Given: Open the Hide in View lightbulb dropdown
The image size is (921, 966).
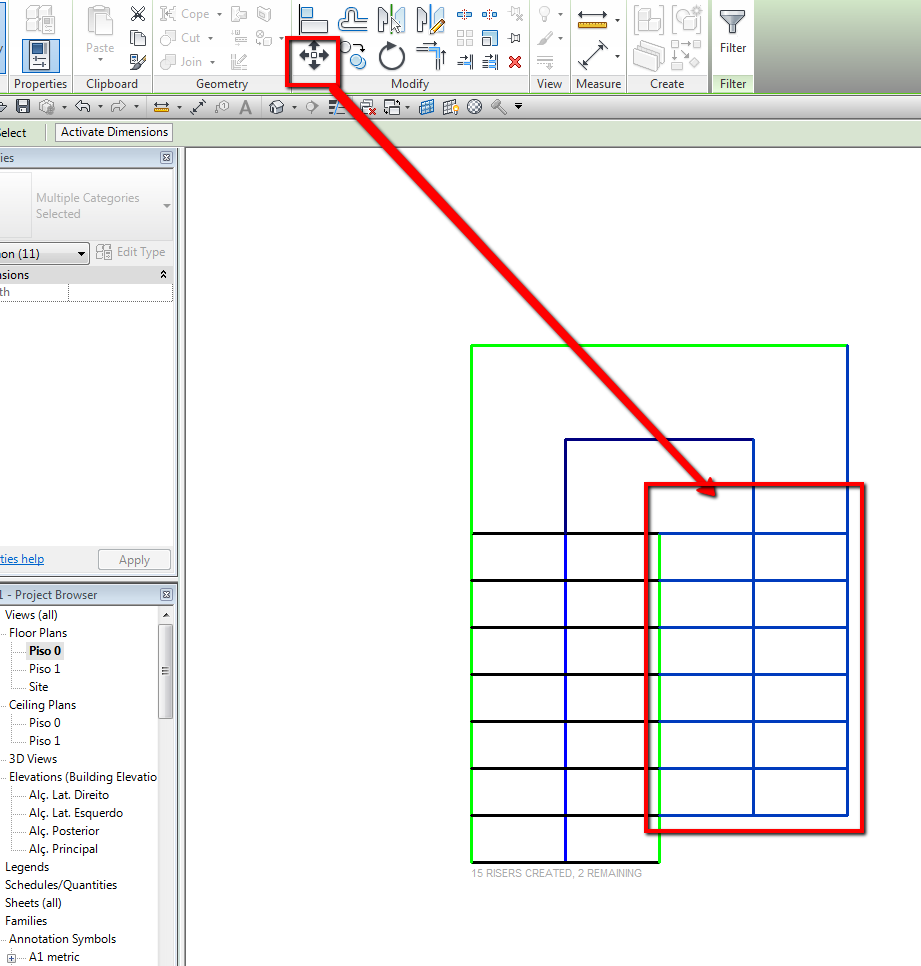Looking at the screenshot, I should click(x=560, y=14).
